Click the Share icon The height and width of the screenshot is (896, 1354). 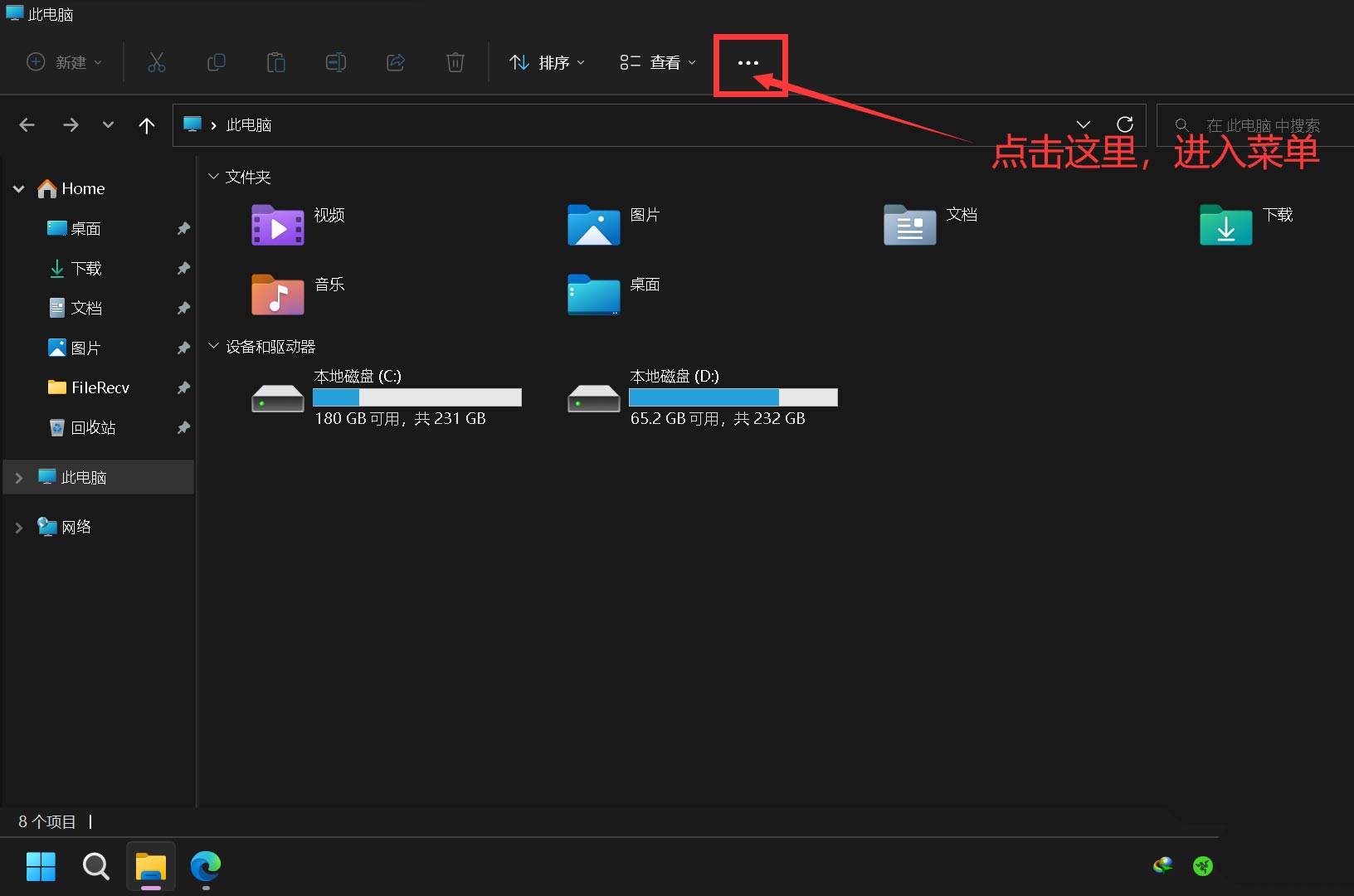(x=396, y=62)
